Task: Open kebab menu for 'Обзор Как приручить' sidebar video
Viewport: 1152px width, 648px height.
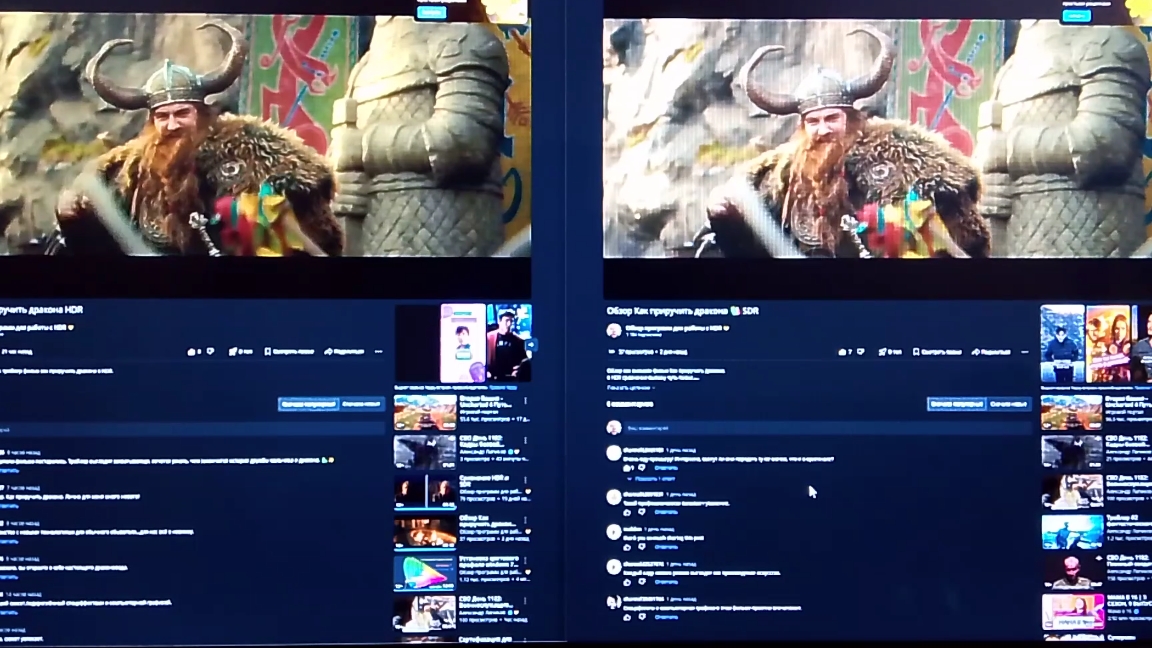Action: point(525,520)
